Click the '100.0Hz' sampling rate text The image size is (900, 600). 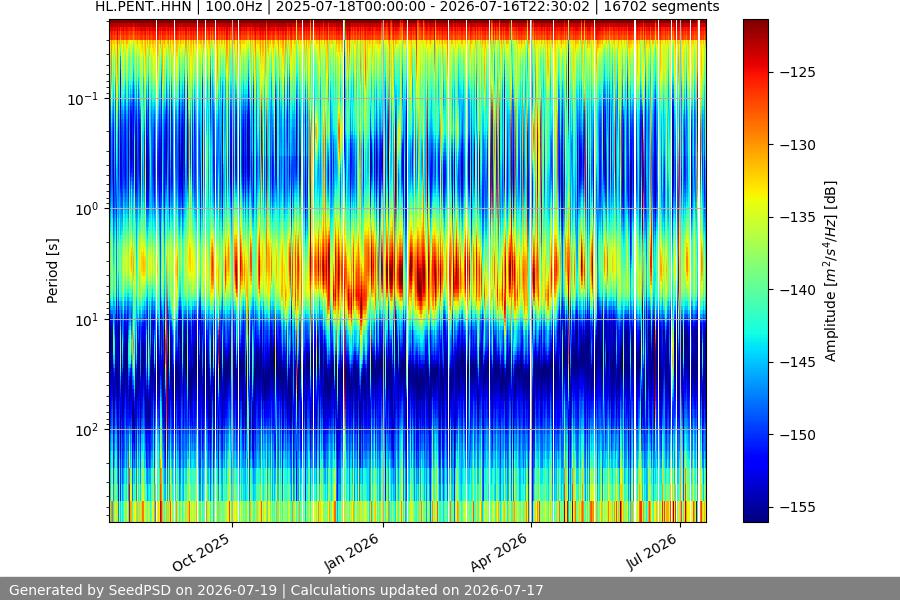236,7
